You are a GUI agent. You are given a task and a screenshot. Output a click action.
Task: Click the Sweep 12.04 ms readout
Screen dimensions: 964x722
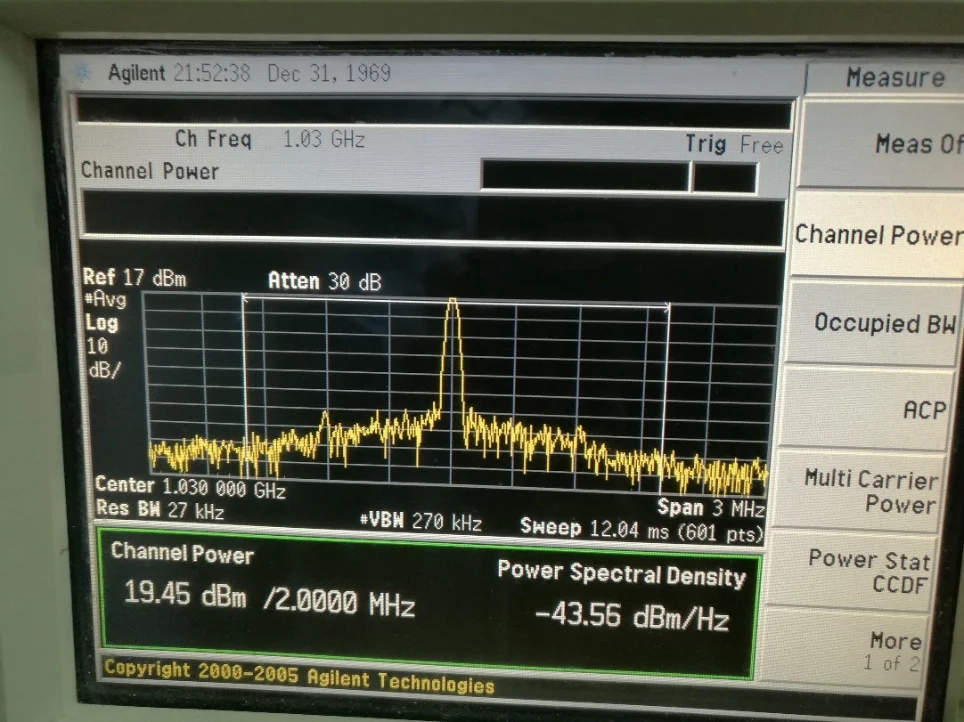pyautogui.click(x=641, y=528)
